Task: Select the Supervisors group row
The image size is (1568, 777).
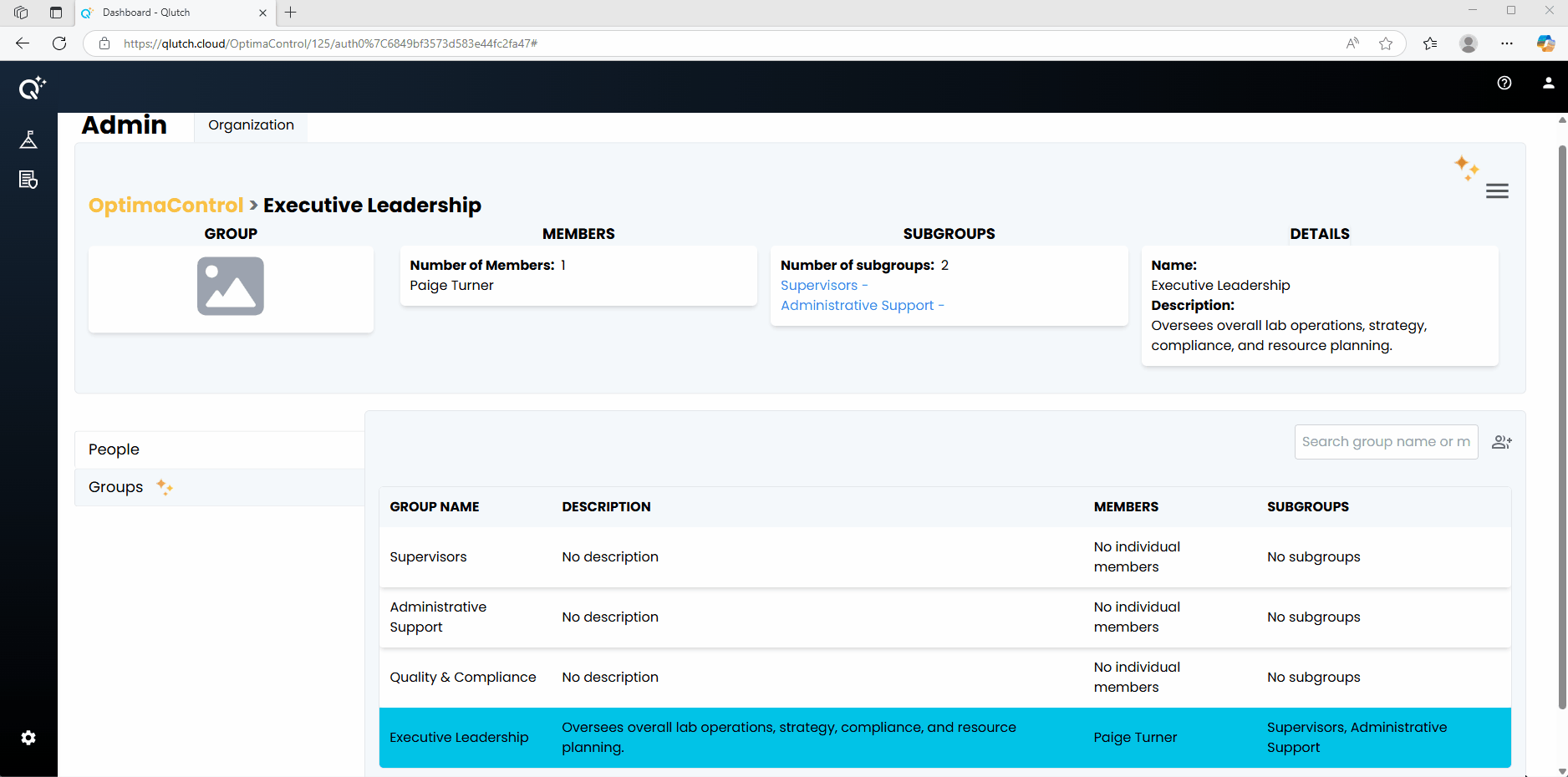Action: (944, 557)
